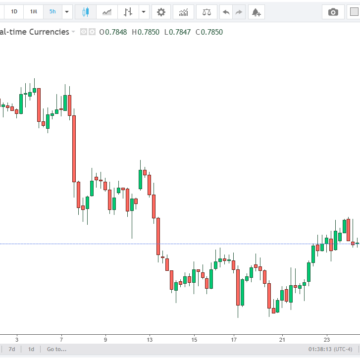The image size is (360, 360).
Task: Select the candlestick chart style
Action: pyautogui.click(x=86, y=12)
